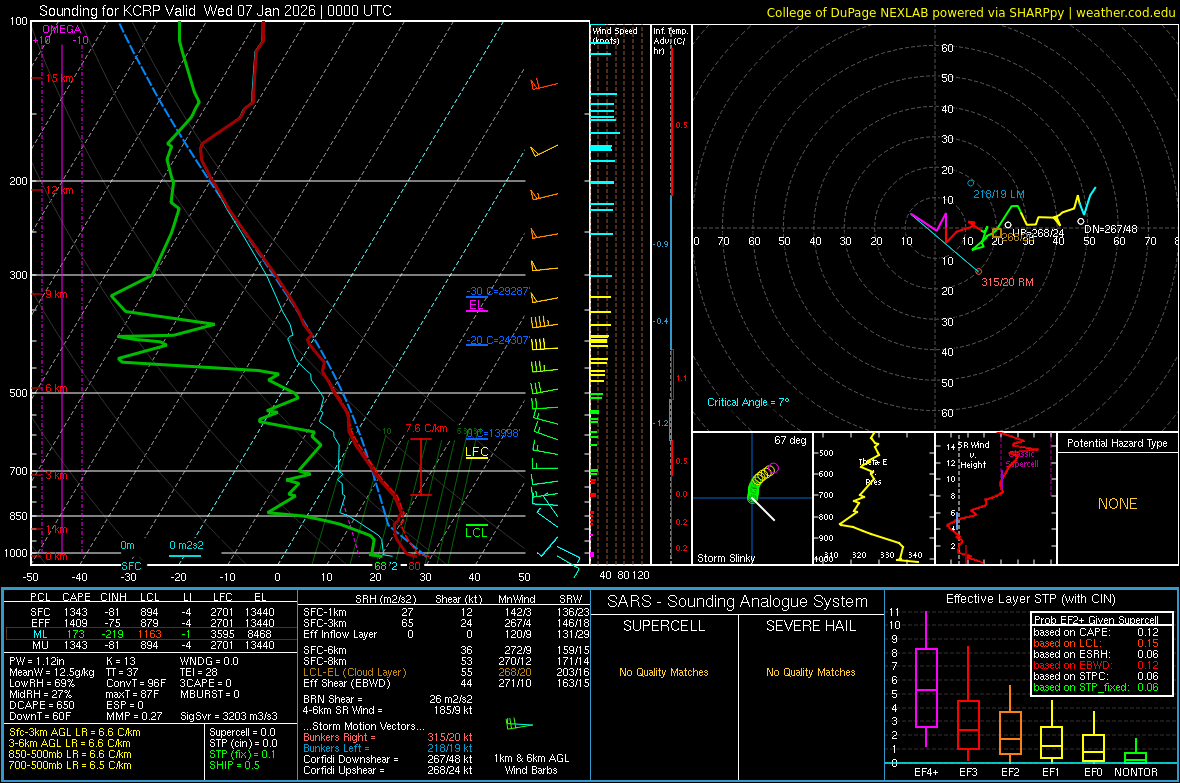Click the blue 'Bunkers Left = 218/19 kt' line
This screenshot has height=783, width=1180.
click(388, 748)
